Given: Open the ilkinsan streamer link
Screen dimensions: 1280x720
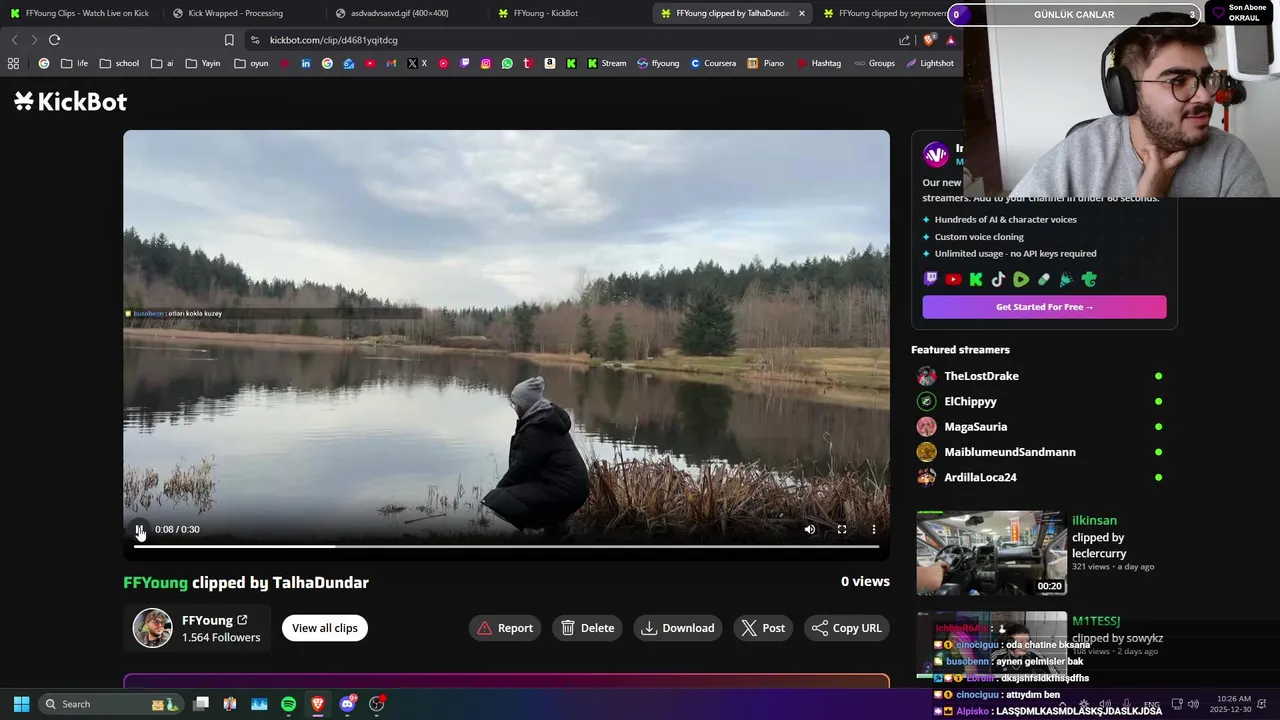Looking at the screenshot, I should pyautogui.click(x=1094, y=520).
